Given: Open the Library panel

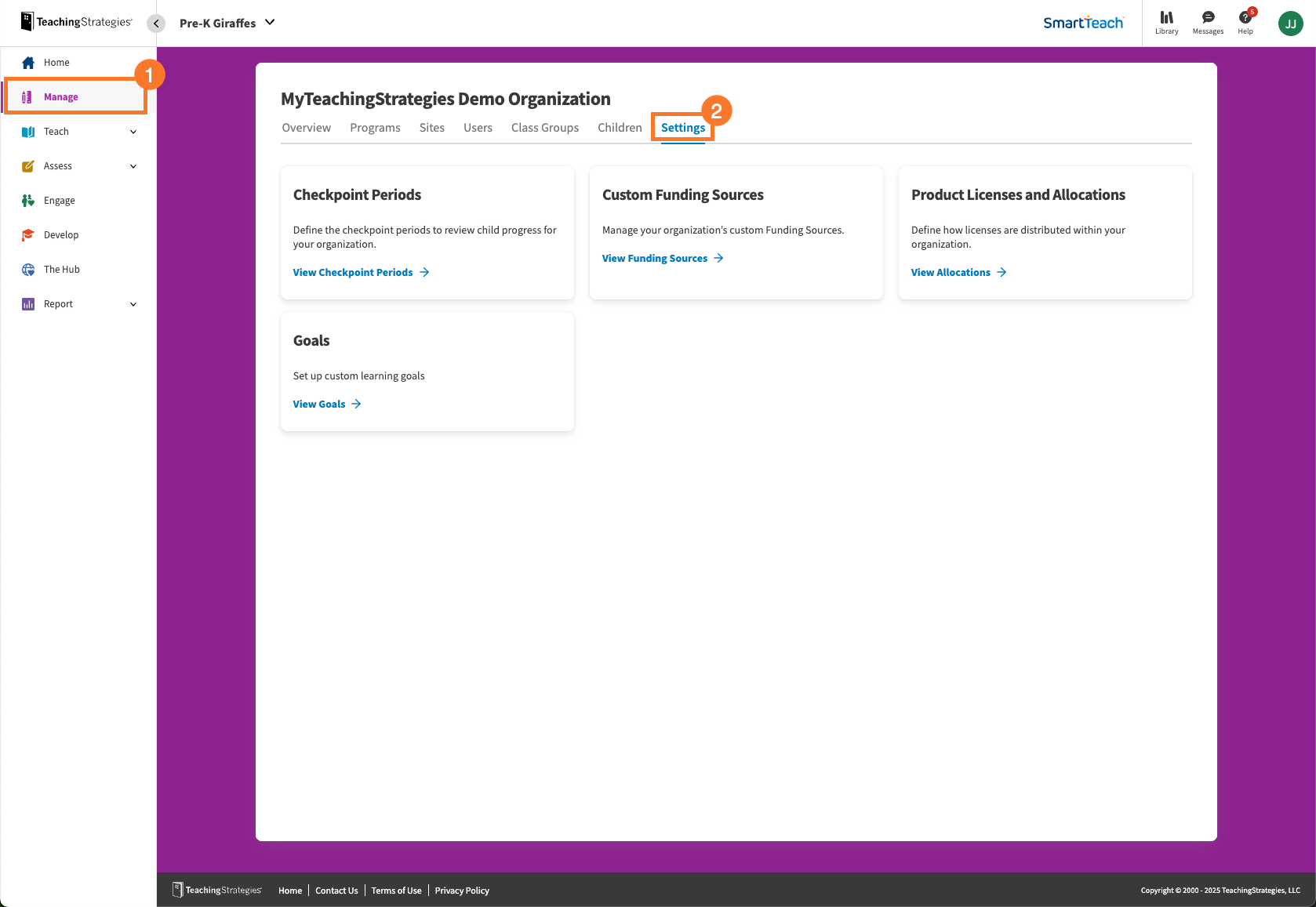Looking at the screenshot, I should click(x=1166, y=23).
